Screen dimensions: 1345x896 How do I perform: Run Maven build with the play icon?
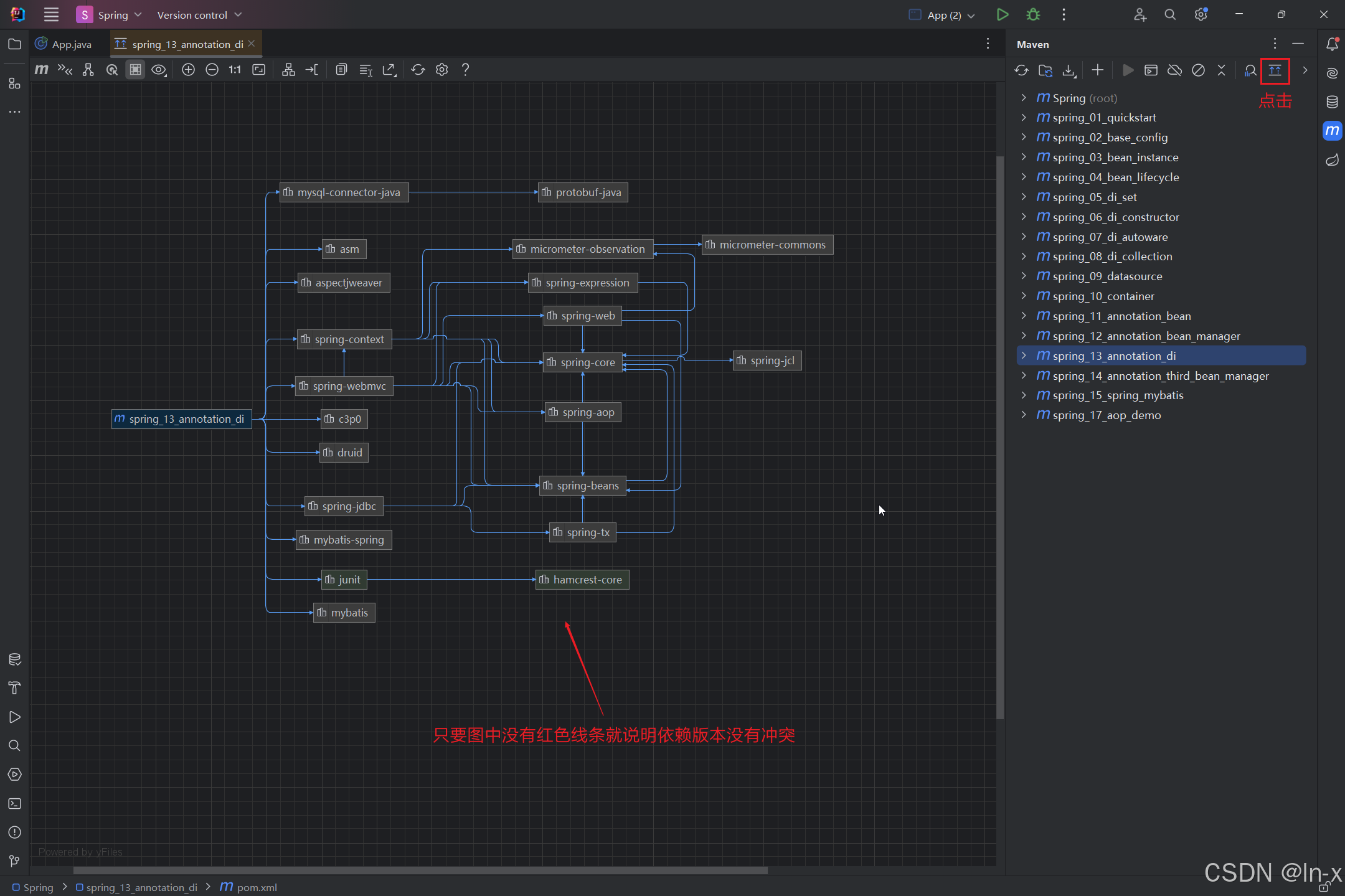coord(1127,70)
